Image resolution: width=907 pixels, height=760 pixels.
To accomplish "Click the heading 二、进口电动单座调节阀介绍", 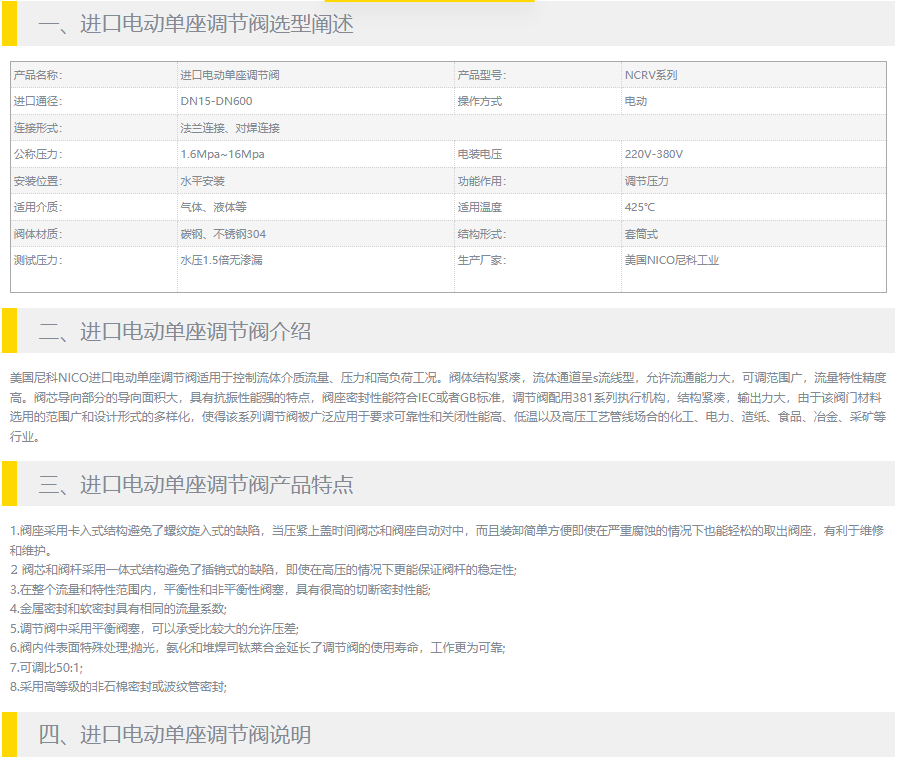I will point(175,332).
